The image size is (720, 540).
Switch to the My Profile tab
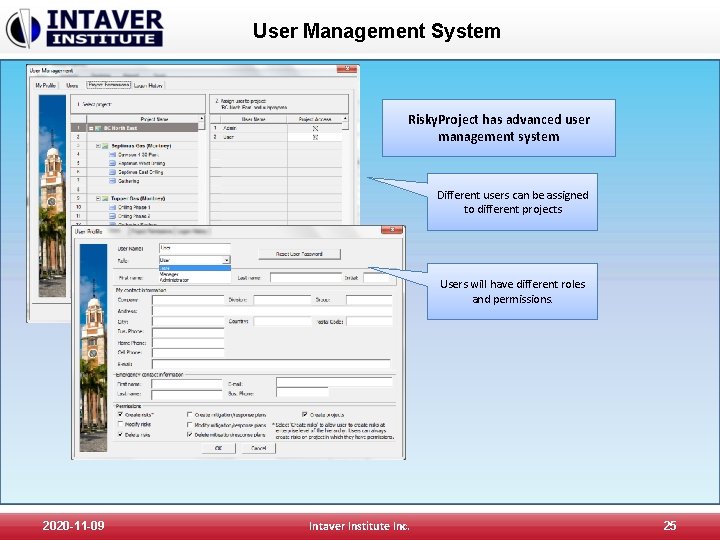[x=45, y=85]
